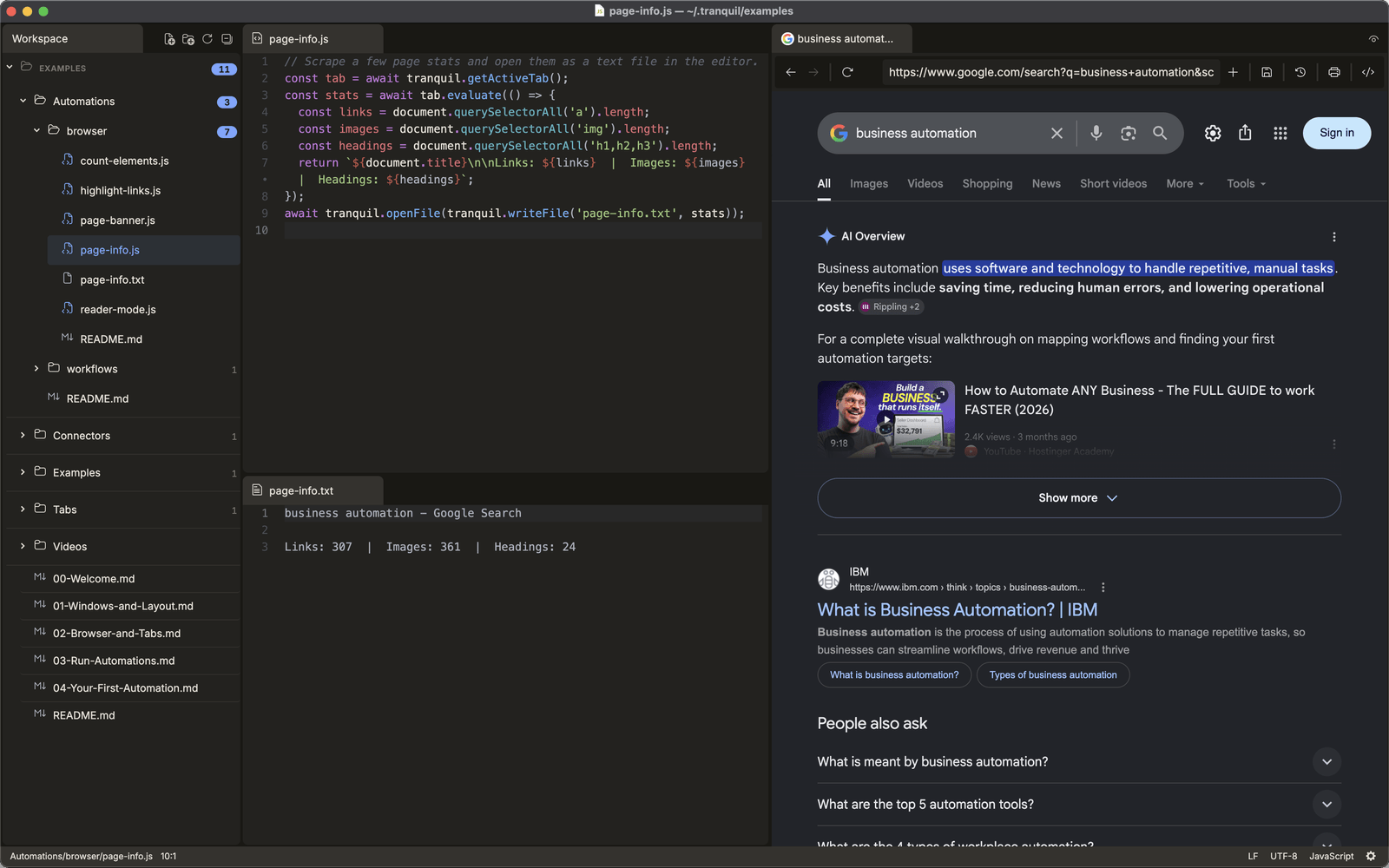The image size is (1389, 868).
Task: Click the save page icon in browser toolbar
Action: point(1267,72)
